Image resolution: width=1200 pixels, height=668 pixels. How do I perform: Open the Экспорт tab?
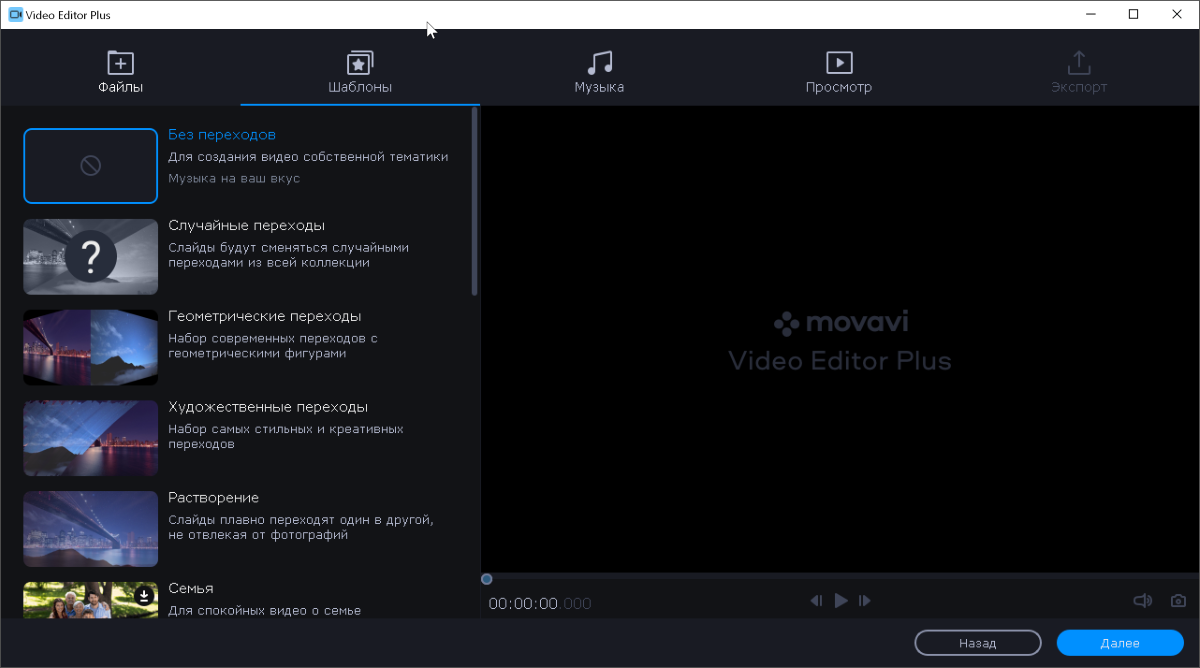(x=1079, y=72)
